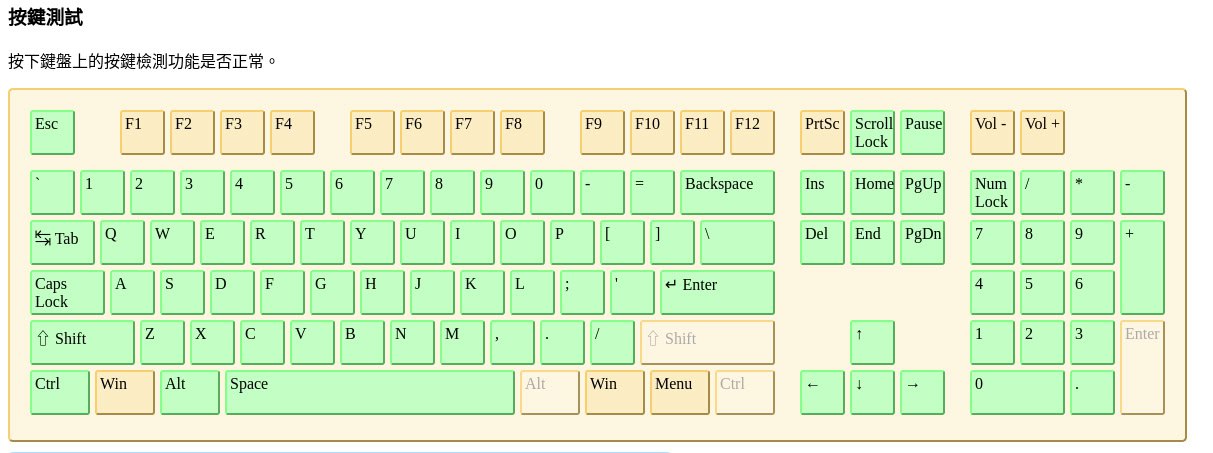Click the Backspace key
Screen dimensions: 1213x453
(727, 192)
